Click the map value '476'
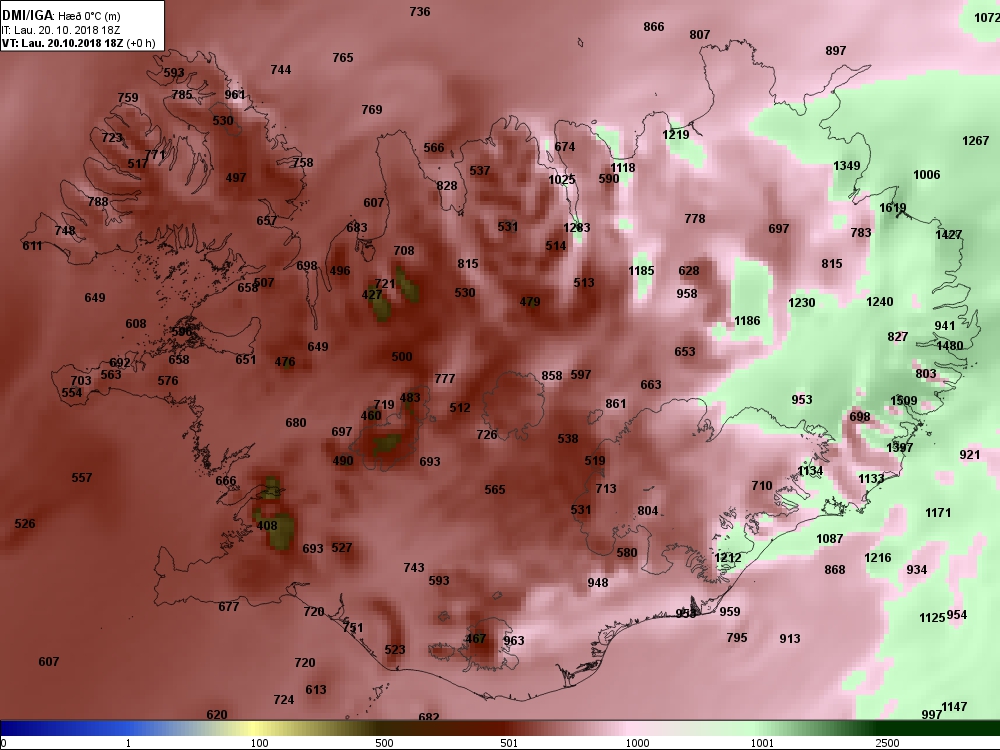Viewport: 1000px width, 750px height. pyautogui.click(x=285, y=362)
